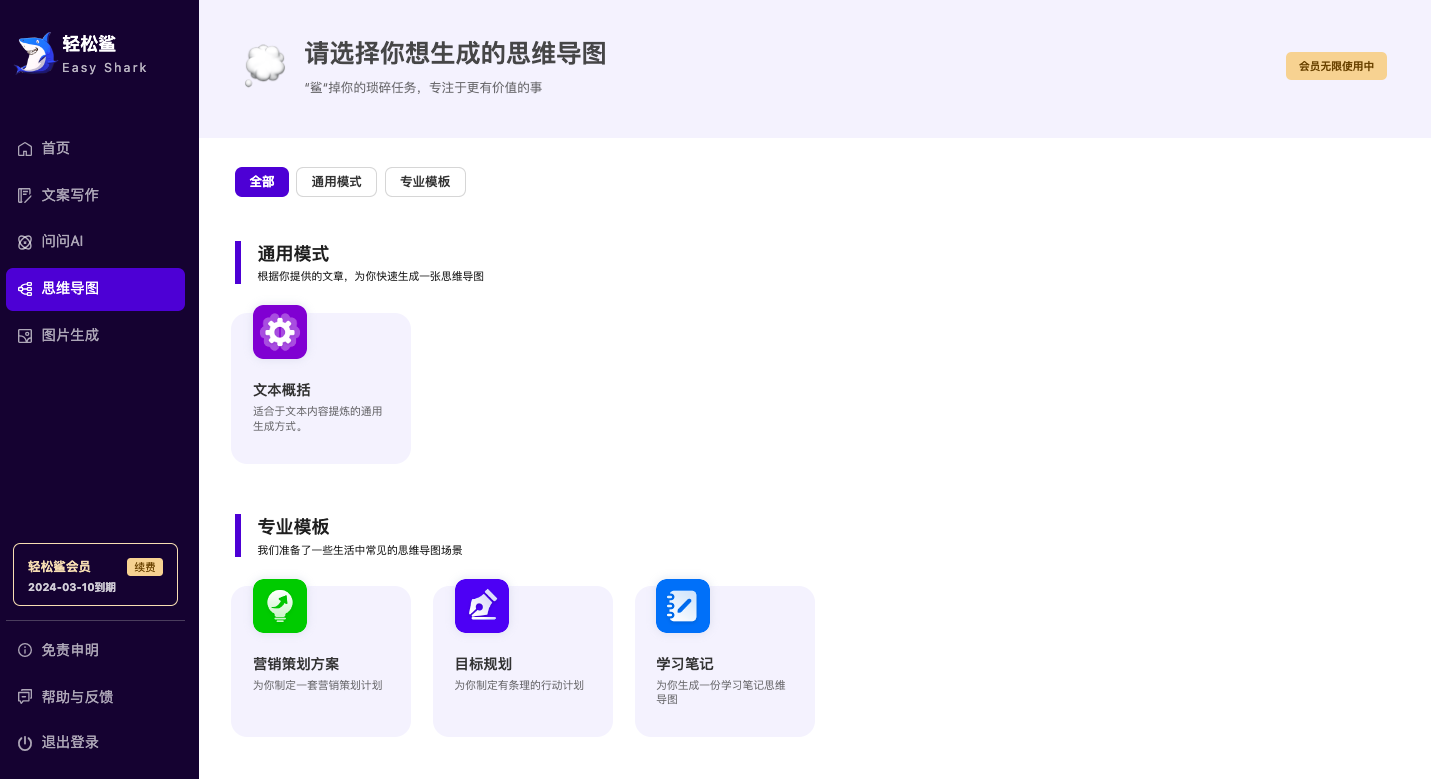Image resolution: width=1431 pixels, height=779 pixels.
Task: Click the notebook icon on 学习笔记
Action: 683,606
